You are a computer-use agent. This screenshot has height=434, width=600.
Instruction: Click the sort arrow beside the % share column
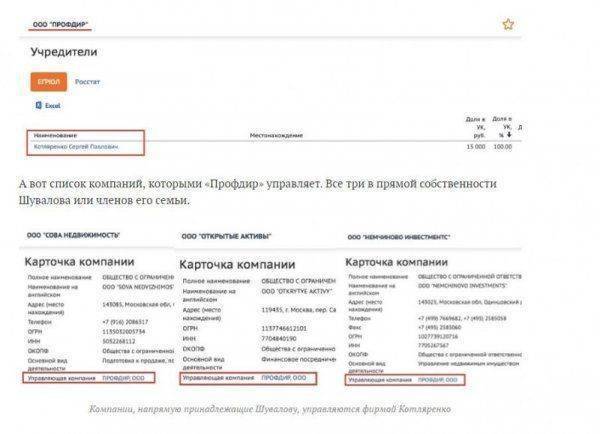coord(506,134)
